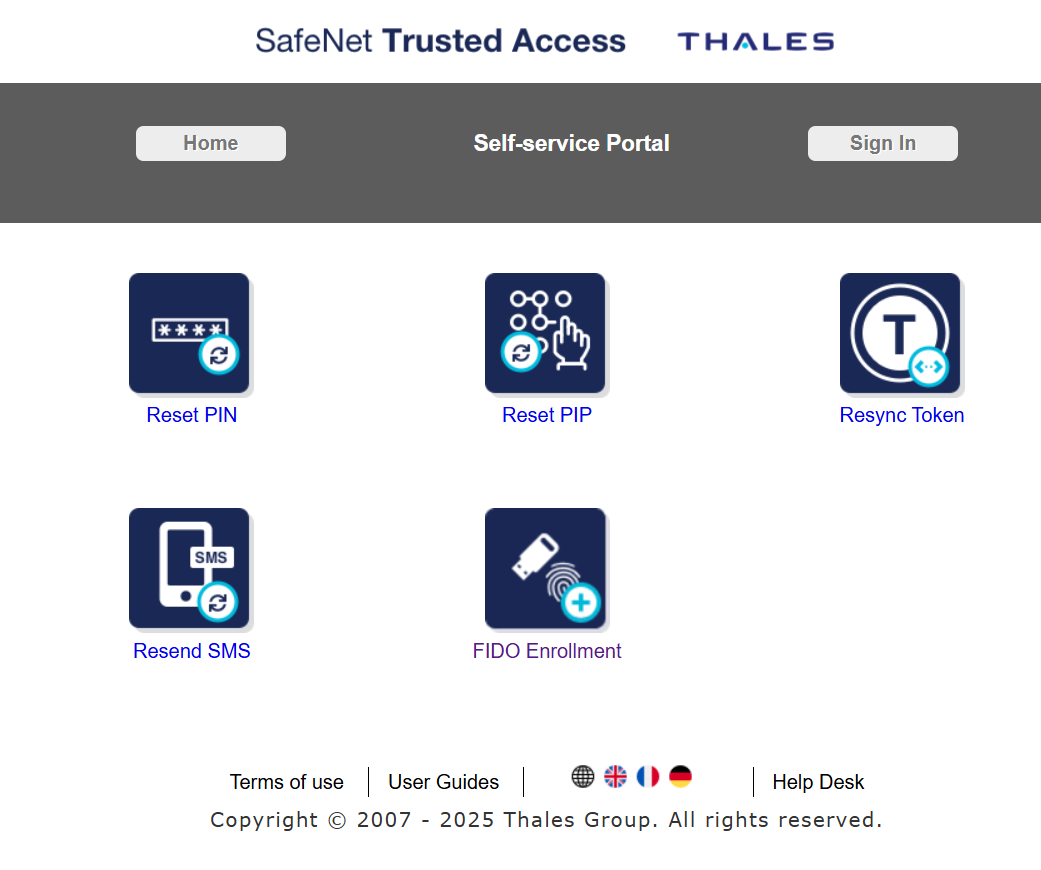Open the FIDO Enrollment text link
The width and height of the screenshot is (1041, 870).
click(x=547, y=651)
